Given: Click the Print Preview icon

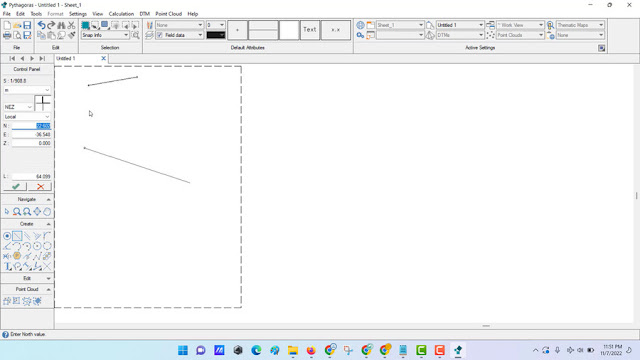Looking at the screenshot, I should point(17,36).
